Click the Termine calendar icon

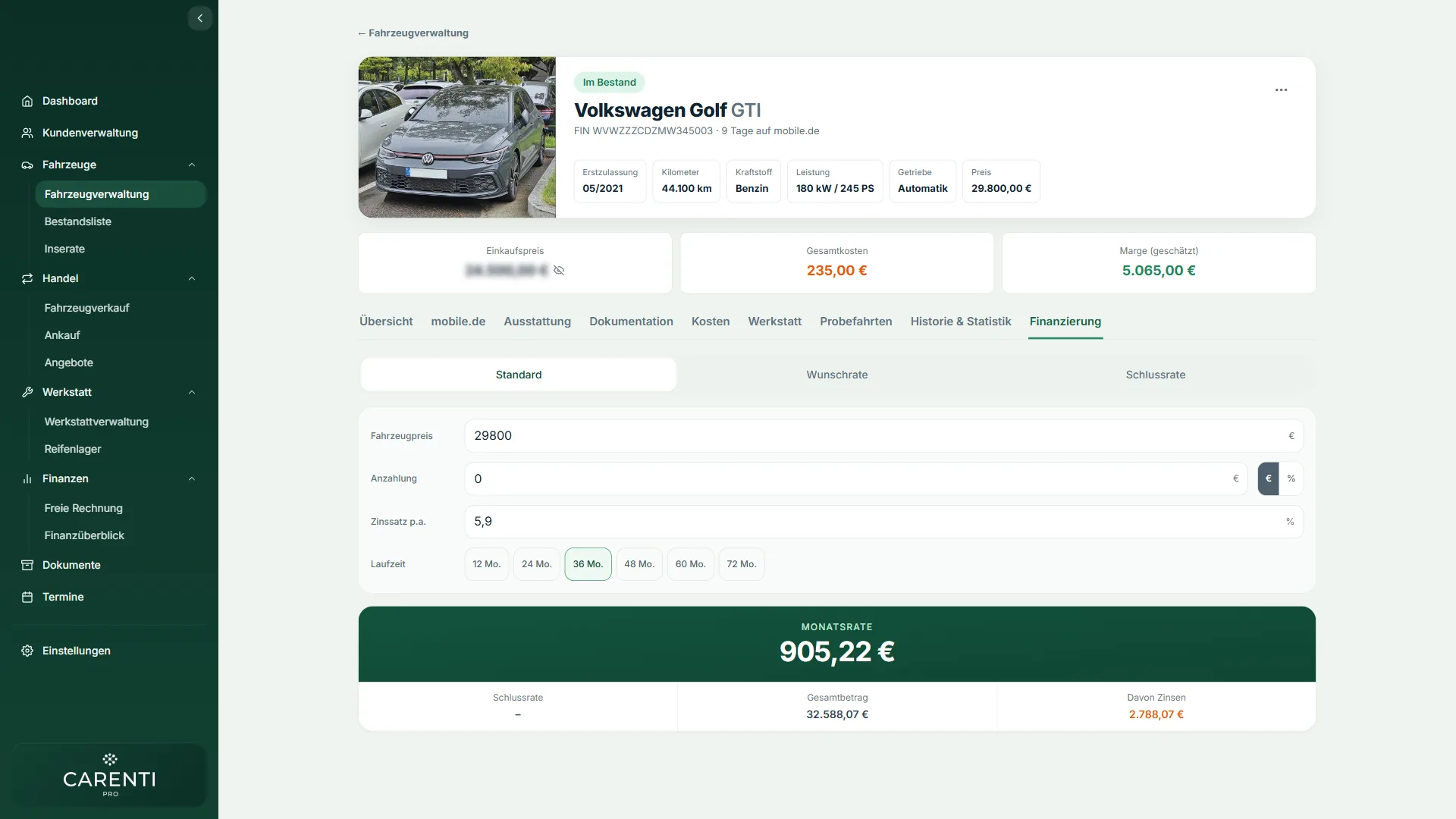[27, 597]
